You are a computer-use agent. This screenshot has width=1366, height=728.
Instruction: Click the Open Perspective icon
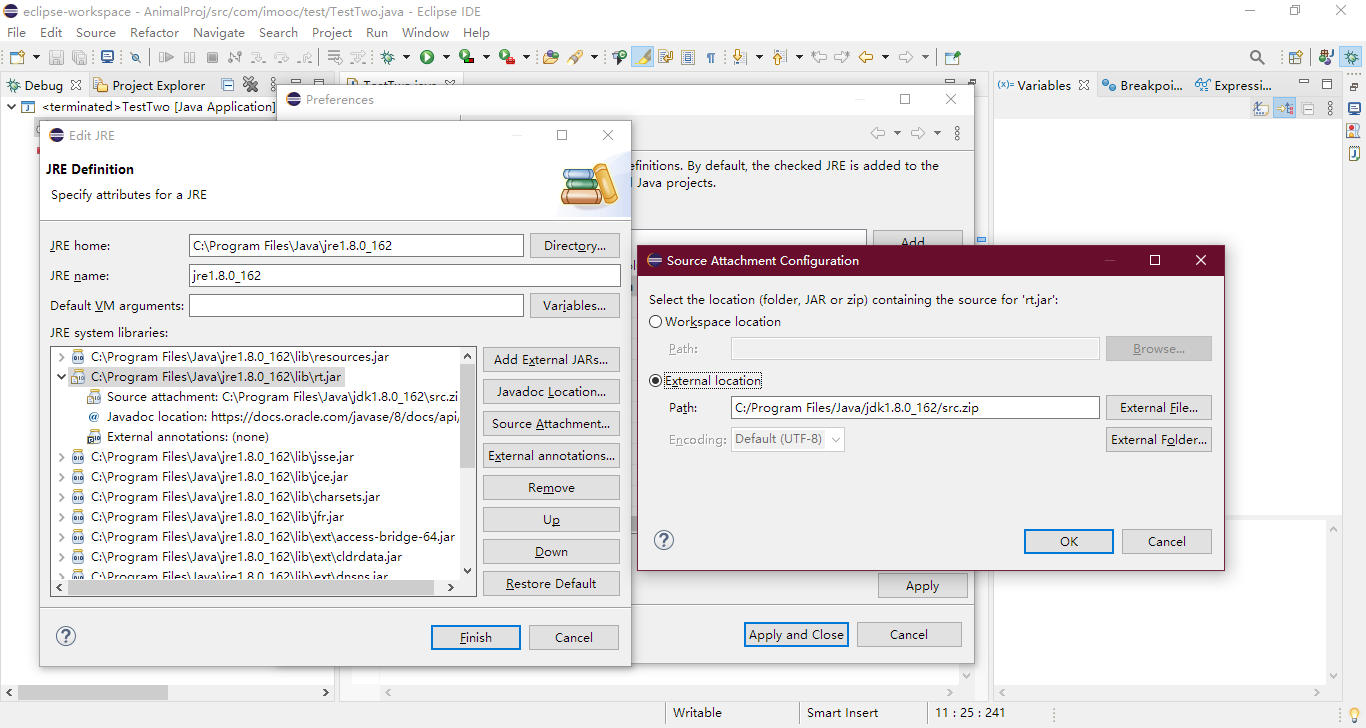click(x=1295, y=57)
